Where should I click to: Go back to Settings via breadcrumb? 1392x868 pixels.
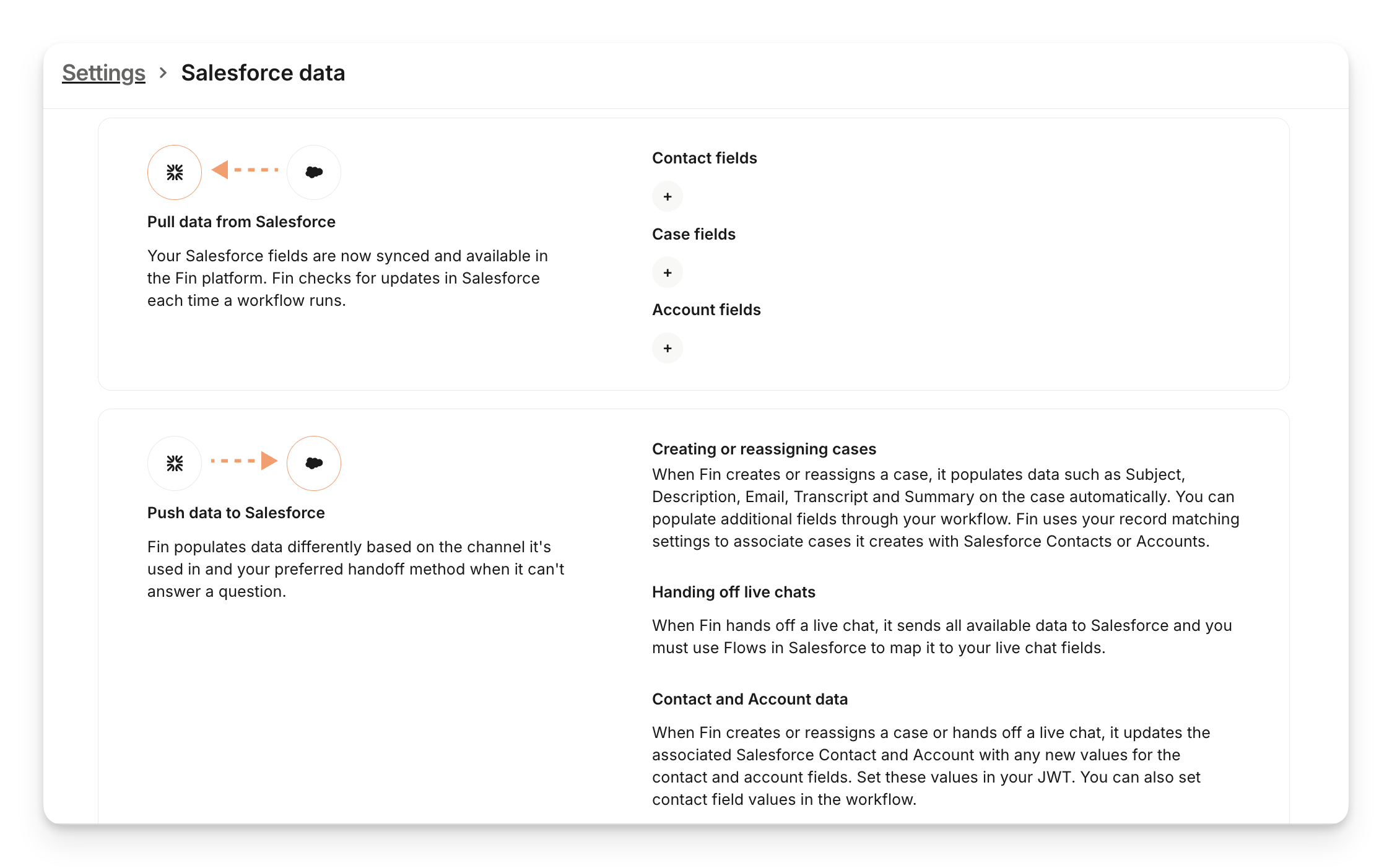click(103, 73)
